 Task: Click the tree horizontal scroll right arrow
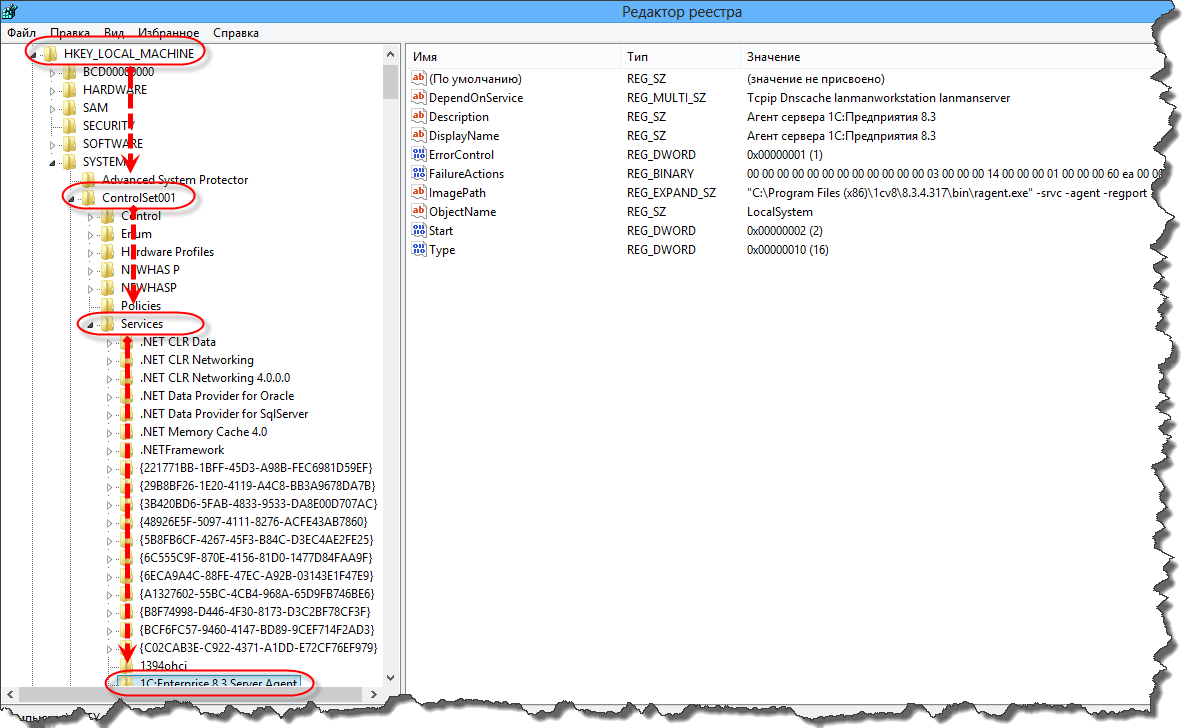click(x=374, y=694)
